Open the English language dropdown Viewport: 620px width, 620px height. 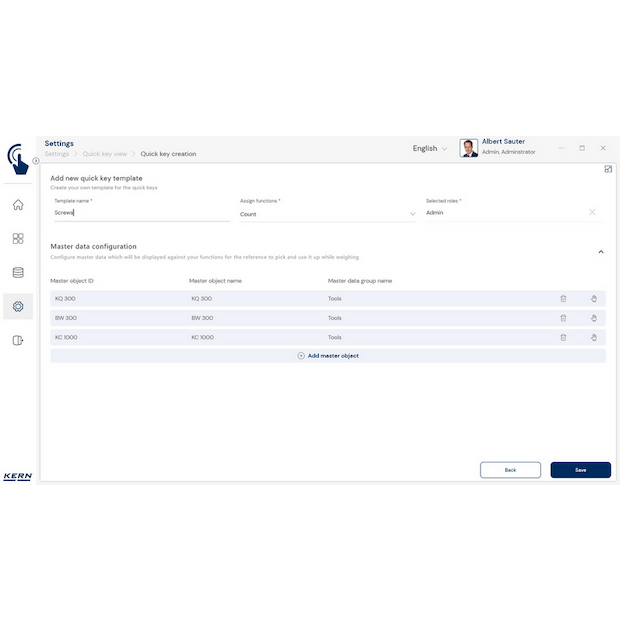click(x=430, y=148)
